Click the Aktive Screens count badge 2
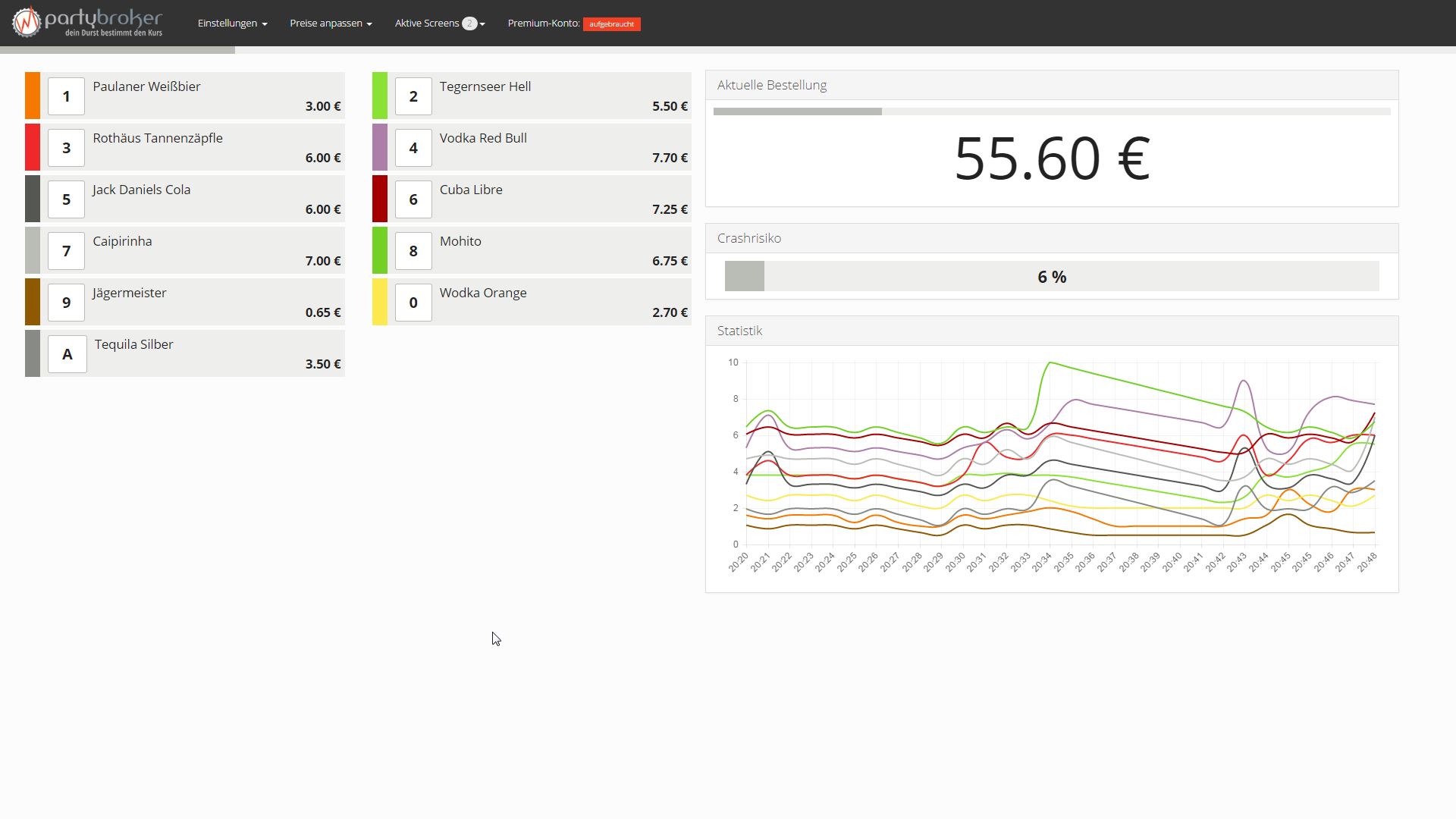The width and height of the screenshot is (1456, 819). tap(469, 24)
